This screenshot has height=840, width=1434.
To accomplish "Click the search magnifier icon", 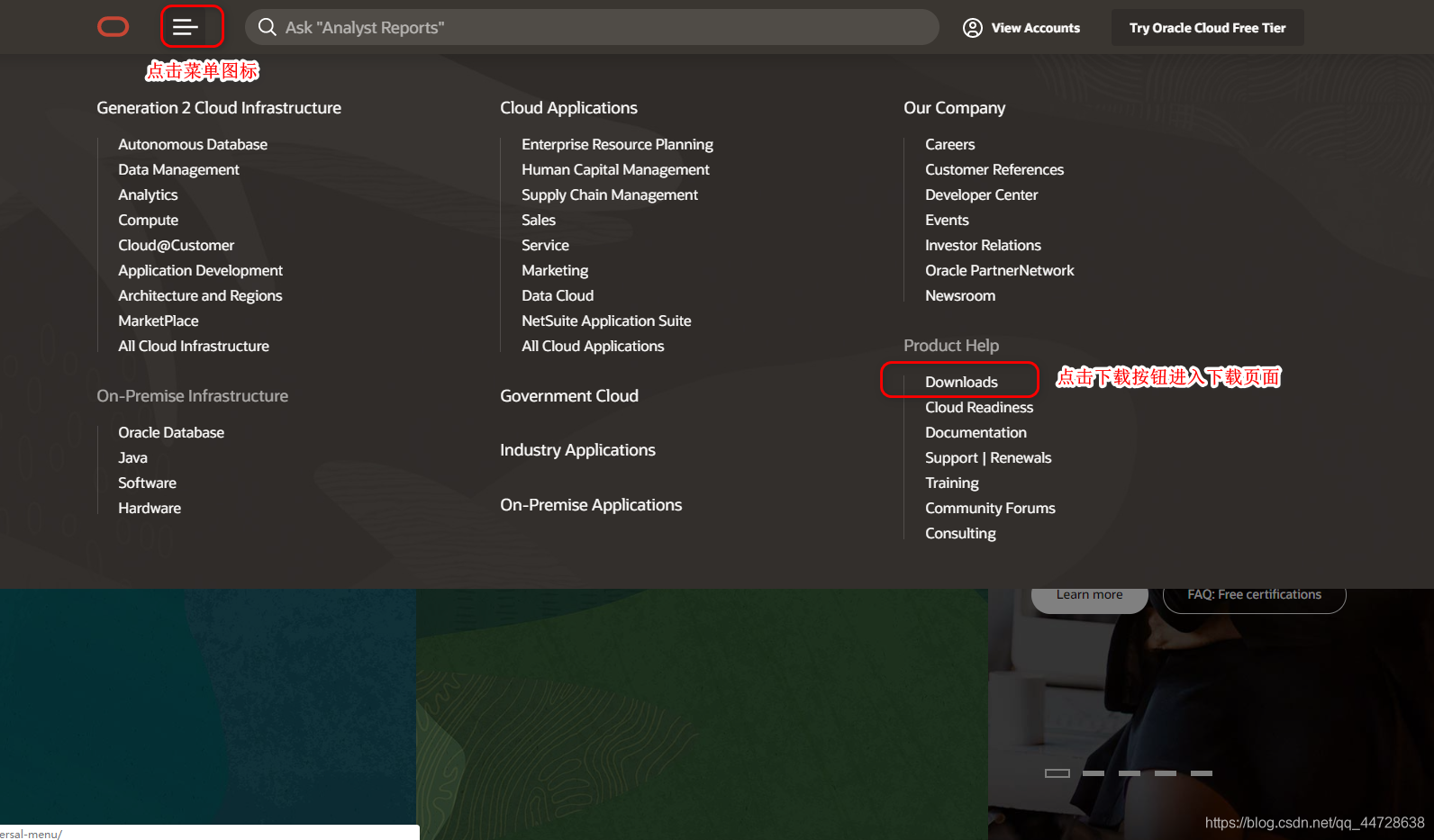I will tap(268, 27).
